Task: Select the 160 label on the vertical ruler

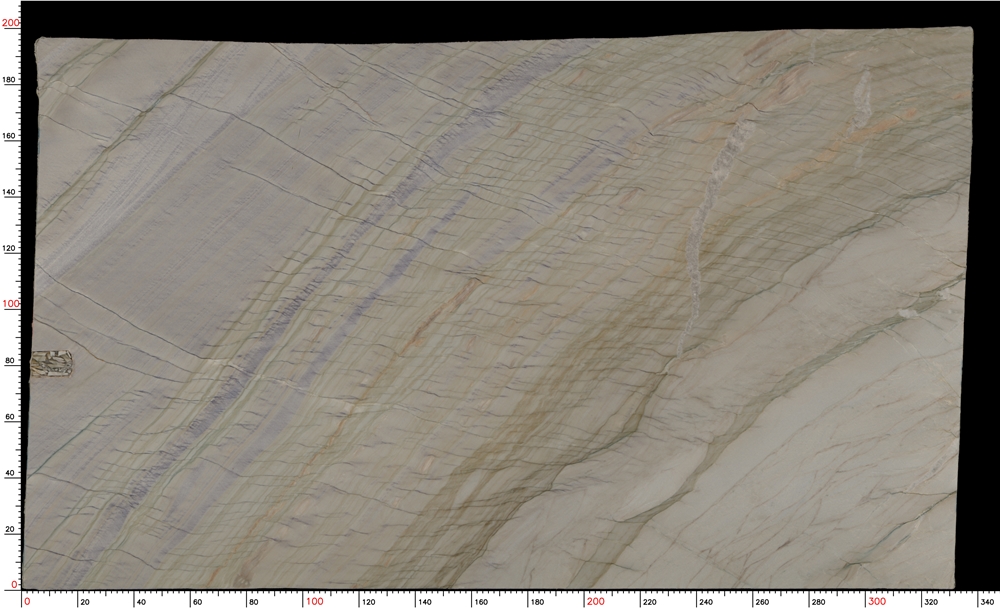Action: [x=10, y=136]
